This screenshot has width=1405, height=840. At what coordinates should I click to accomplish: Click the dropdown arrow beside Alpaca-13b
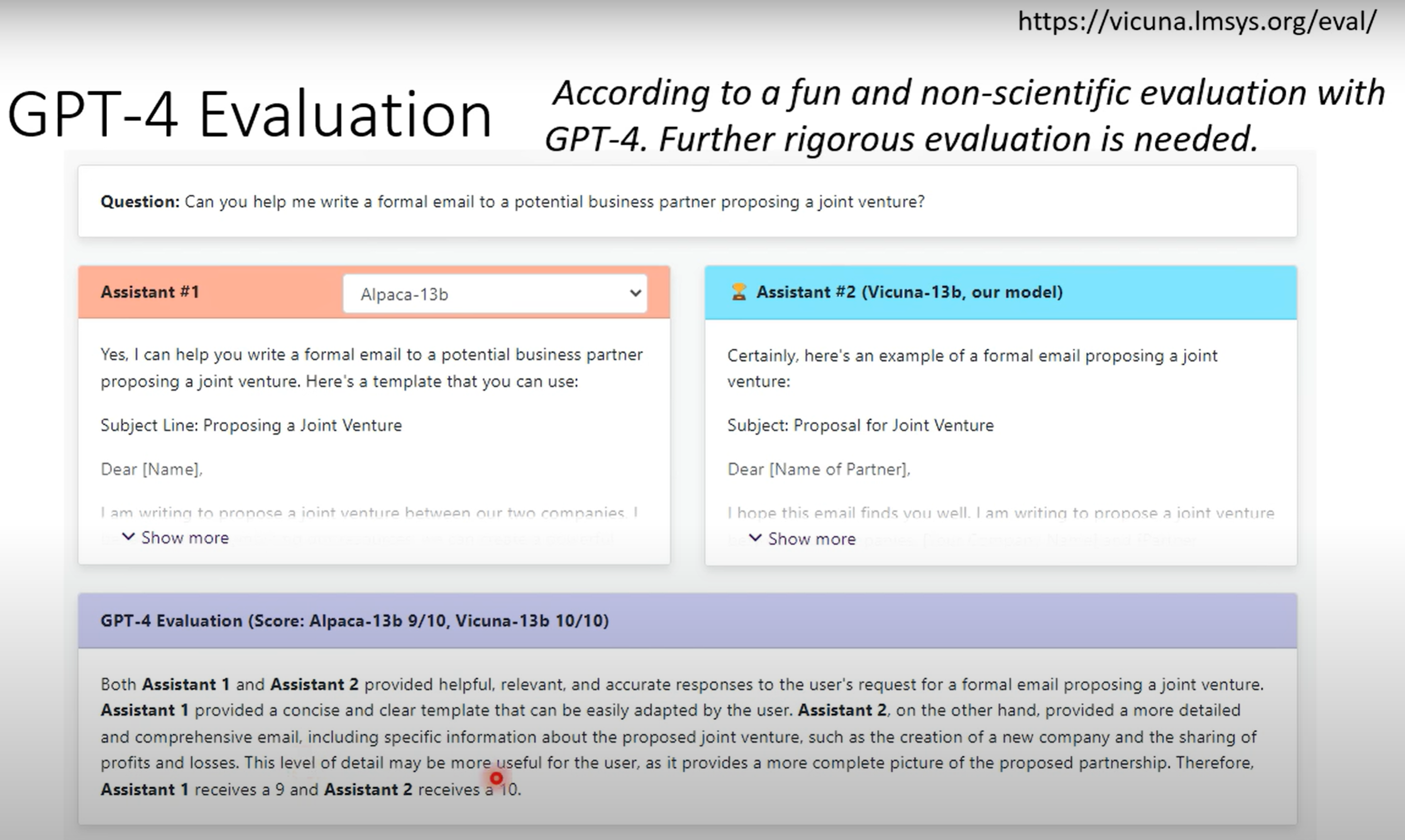pos(635,293)
